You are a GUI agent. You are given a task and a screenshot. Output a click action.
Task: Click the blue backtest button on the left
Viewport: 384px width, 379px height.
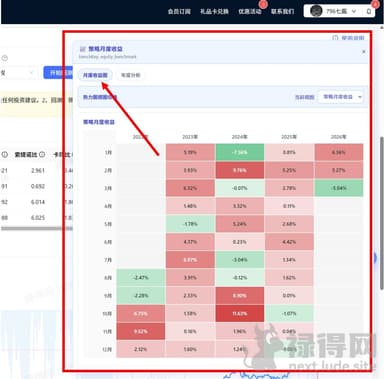58,73
